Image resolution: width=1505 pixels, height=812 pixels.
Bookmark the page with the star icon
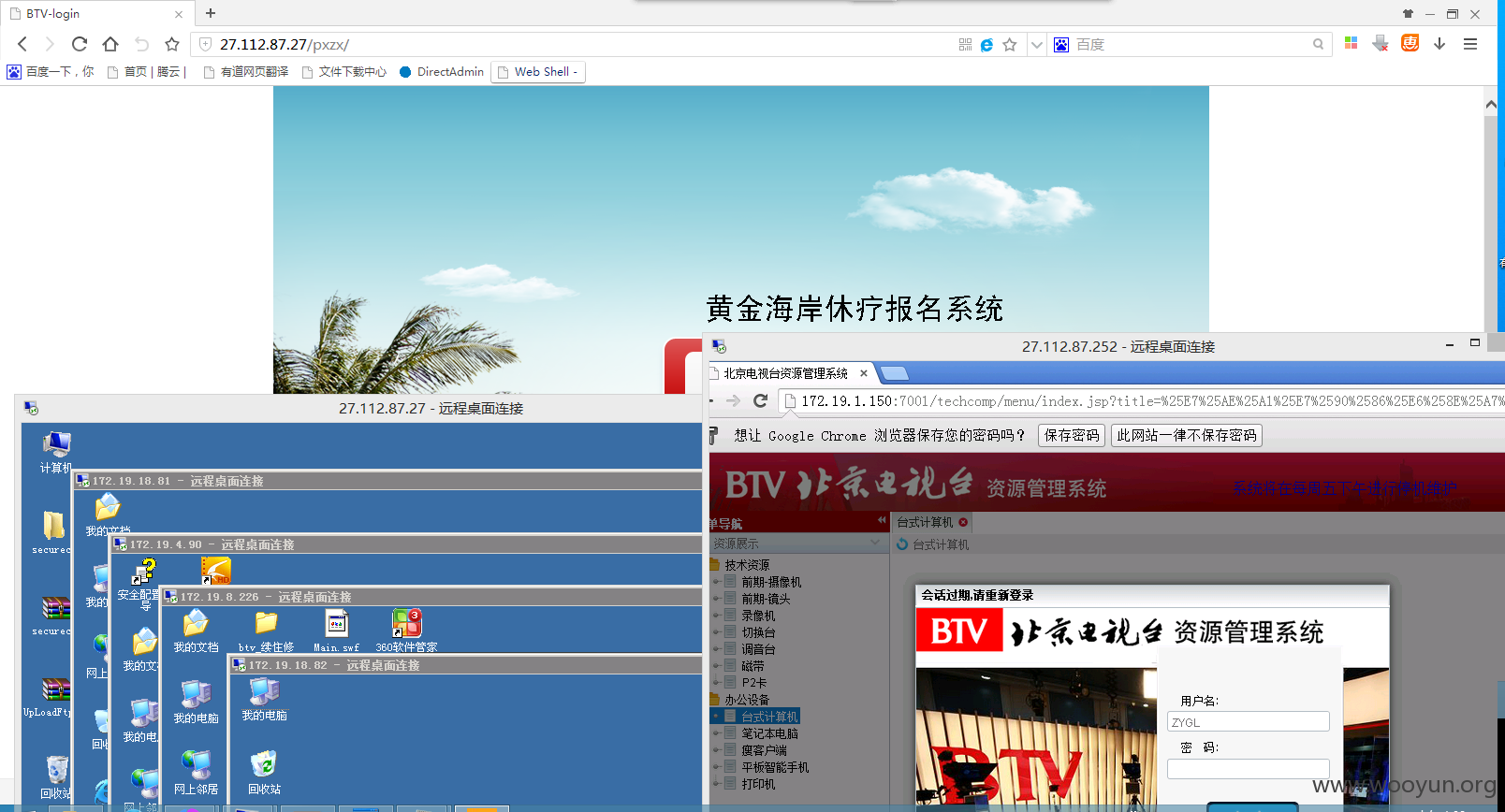(x=172, y=44)
